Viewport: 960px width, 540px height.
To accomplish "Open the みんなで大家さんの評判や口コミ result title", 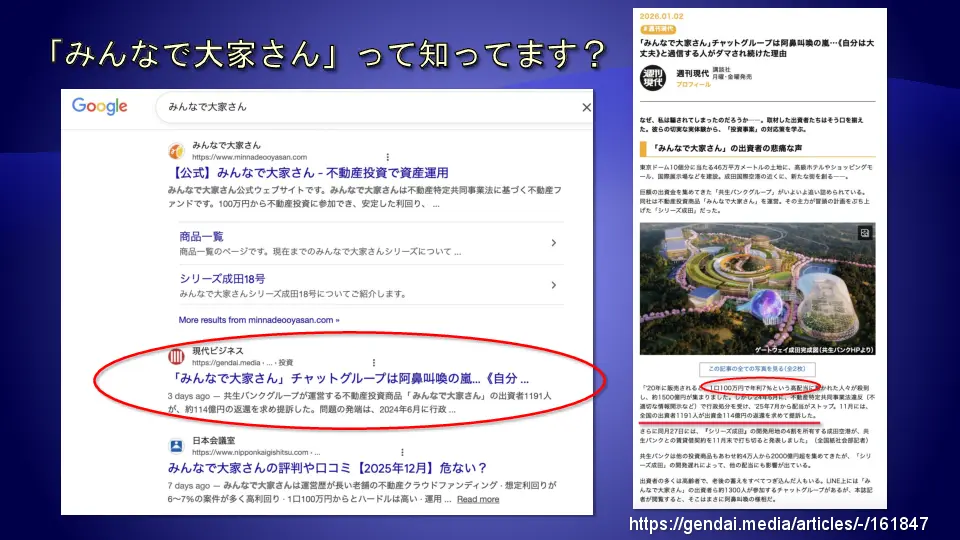I will [x=328, y=468].
